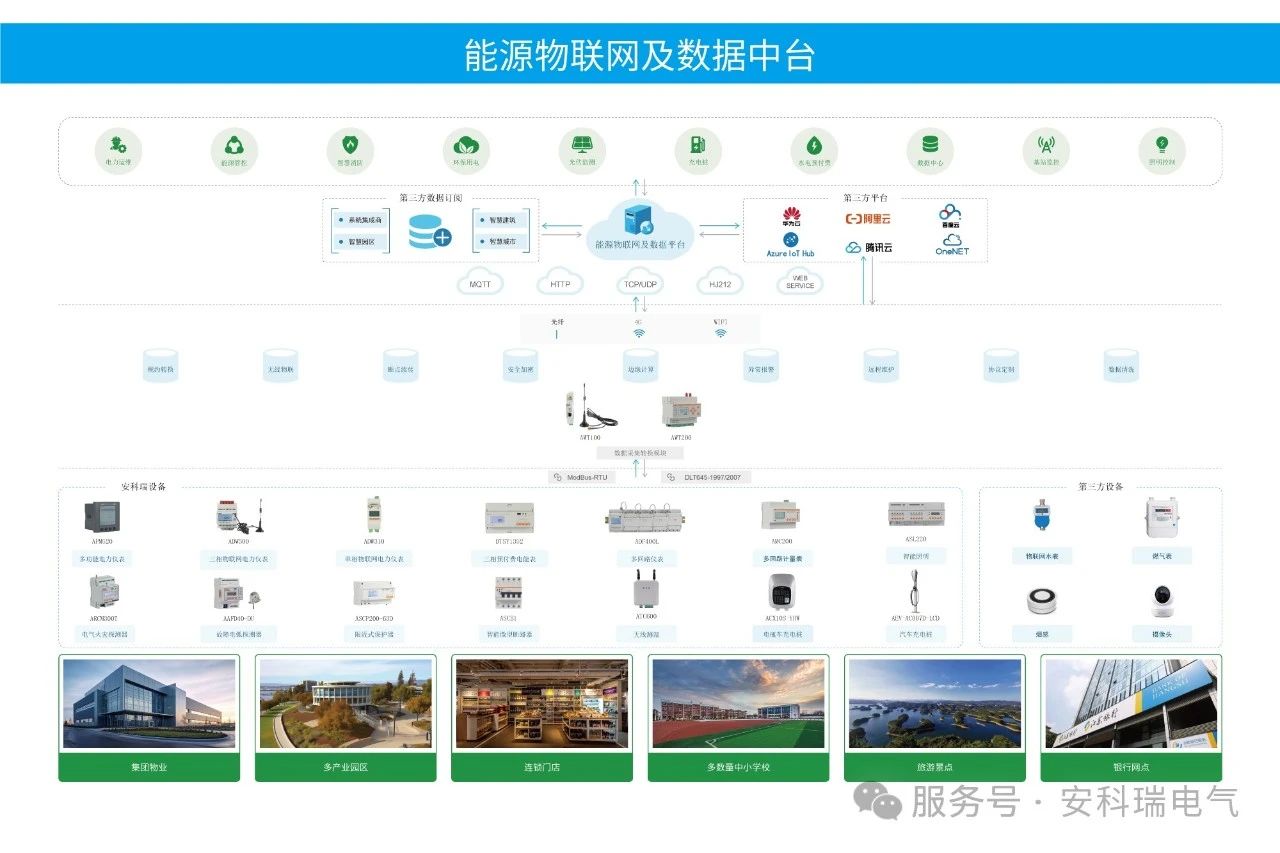1280x853 pixels.
Task: Click the green gear wrench icon
Action: pyautogui.click(x=118, y=144)
